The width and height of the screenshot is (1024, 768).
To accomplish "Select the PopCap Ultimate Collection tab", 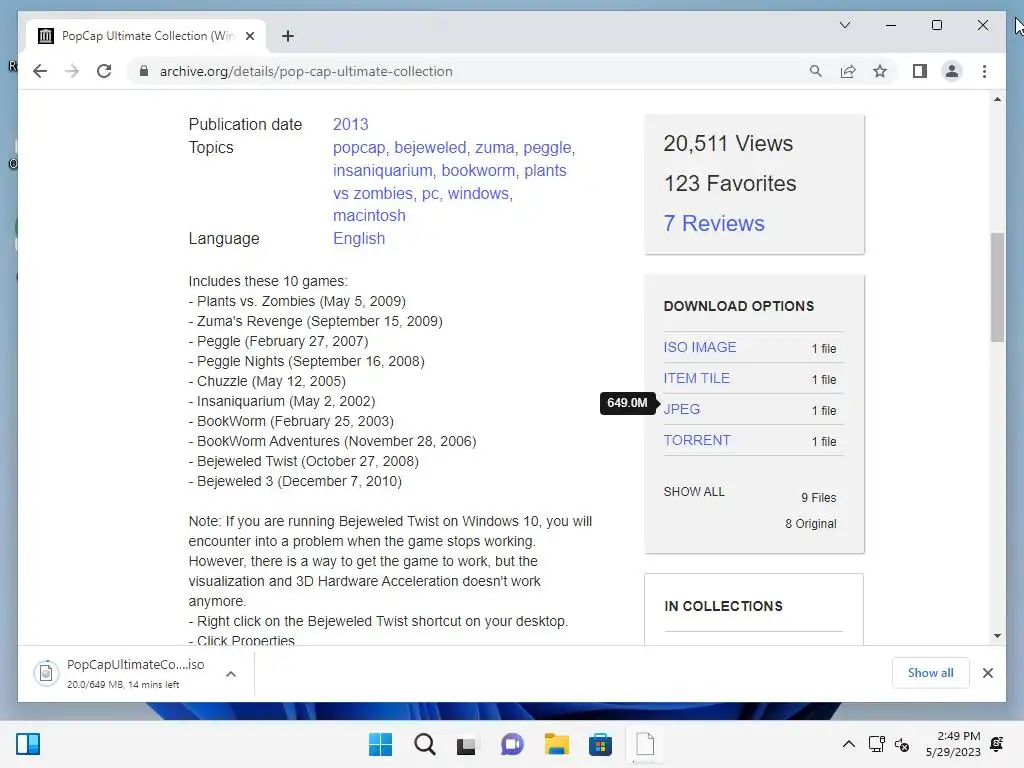I will (146, 36).
